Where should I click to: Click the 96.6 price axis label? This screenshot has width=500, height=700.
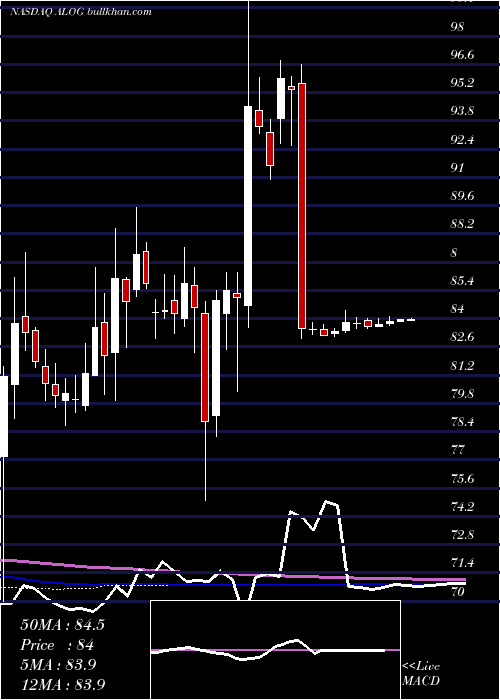[462, 55]
